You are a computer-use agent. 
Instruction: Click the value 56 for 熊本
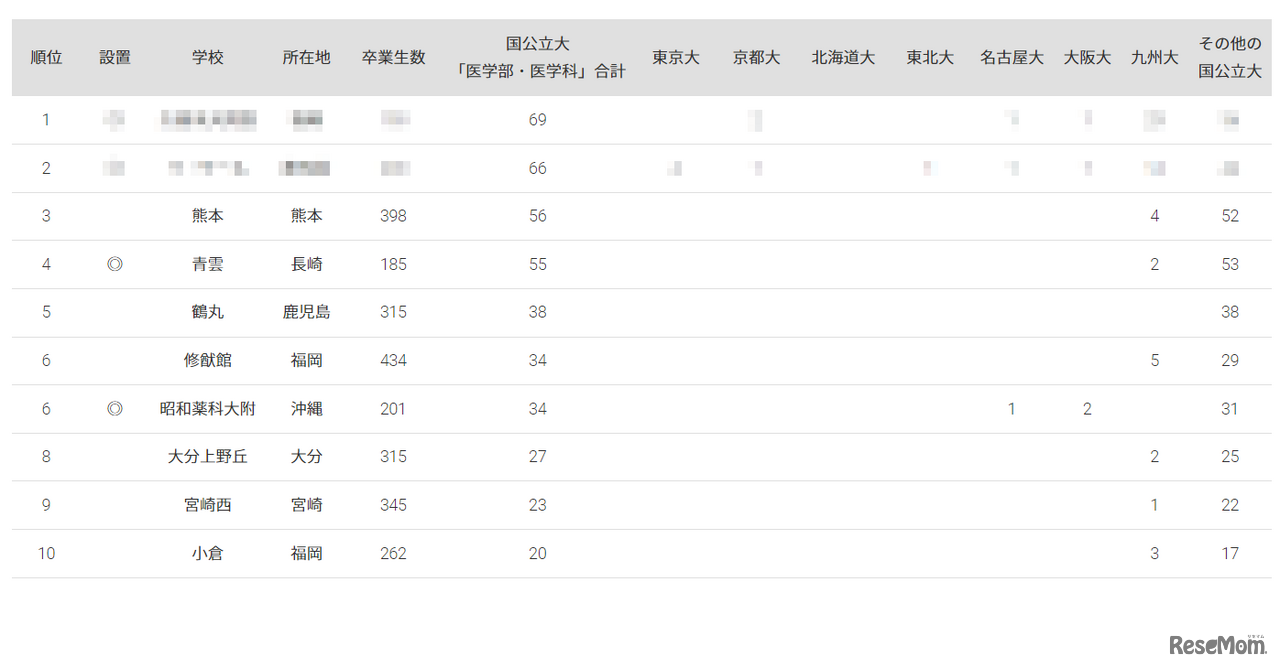537,216
